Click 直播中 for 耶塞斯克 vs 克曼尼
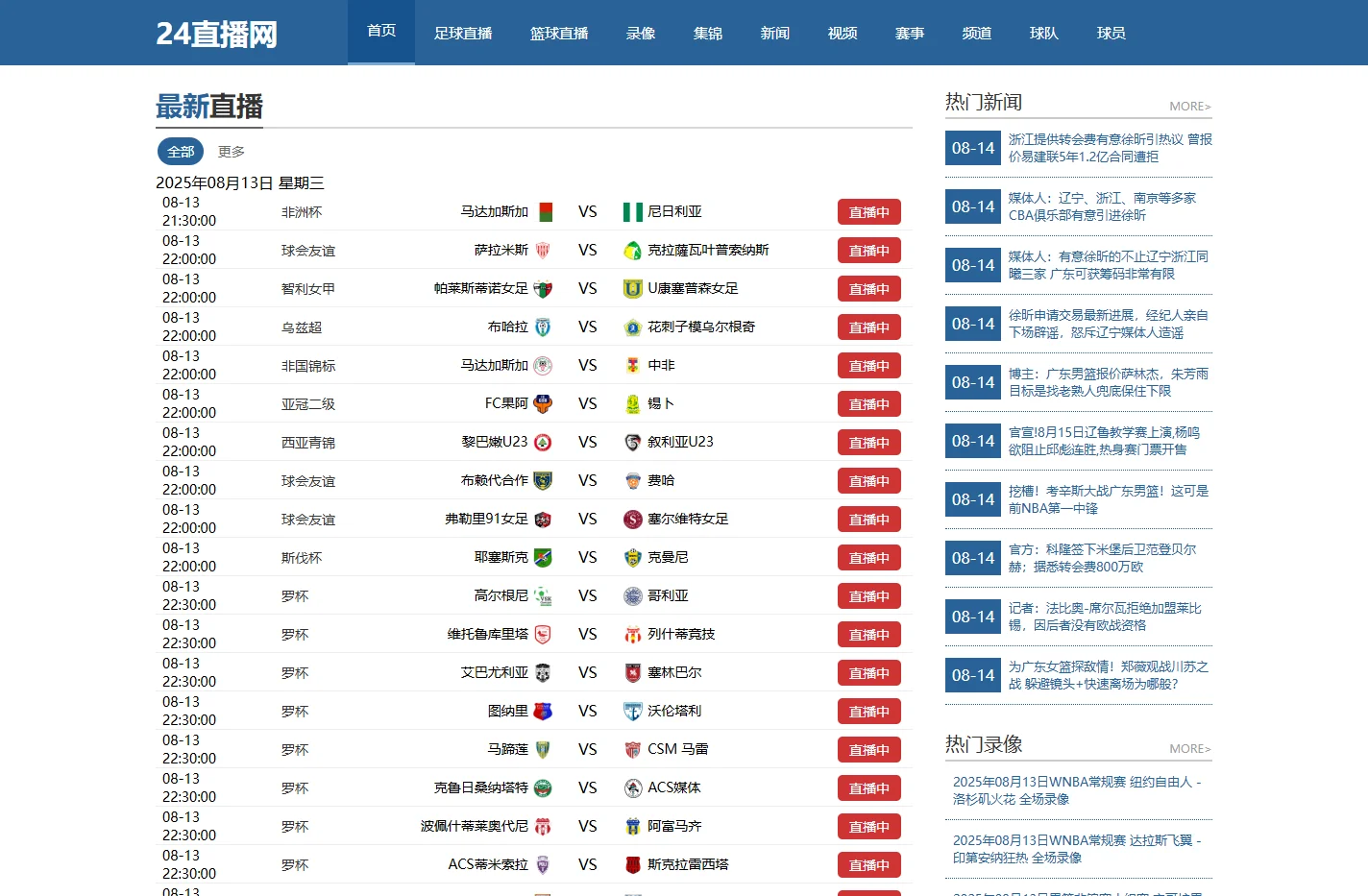The width and height of the screenshot is (1368, 896). pyautogui.click(x=869, y=558)
